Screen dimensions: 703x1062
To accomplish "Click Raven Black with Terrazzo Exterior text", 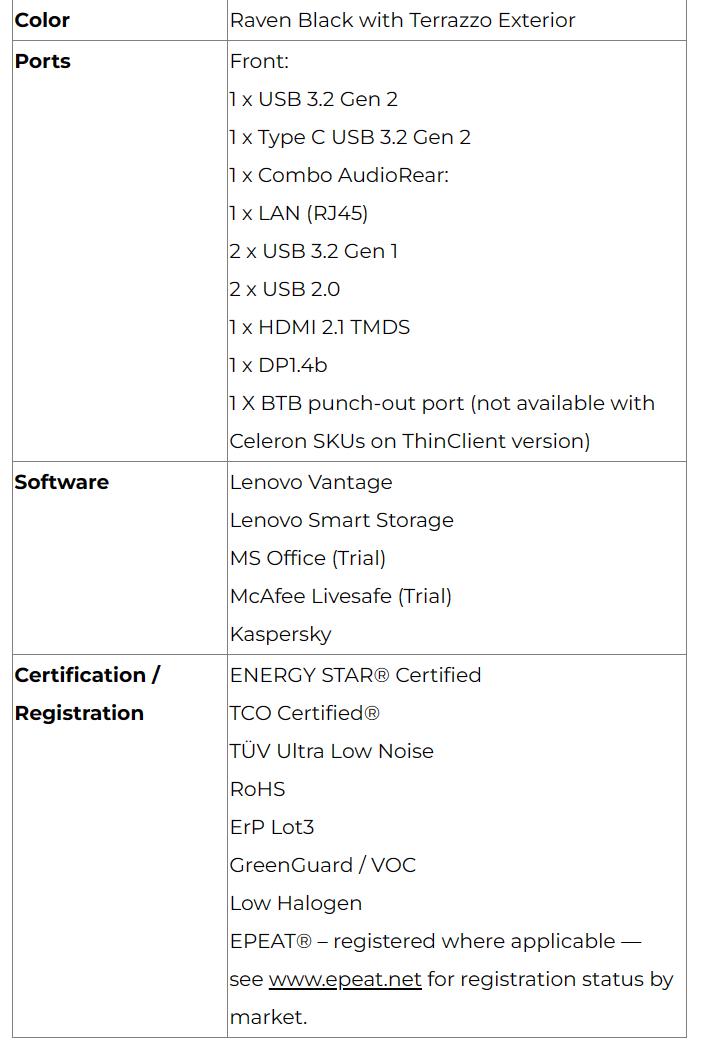I will pos(402,20).
